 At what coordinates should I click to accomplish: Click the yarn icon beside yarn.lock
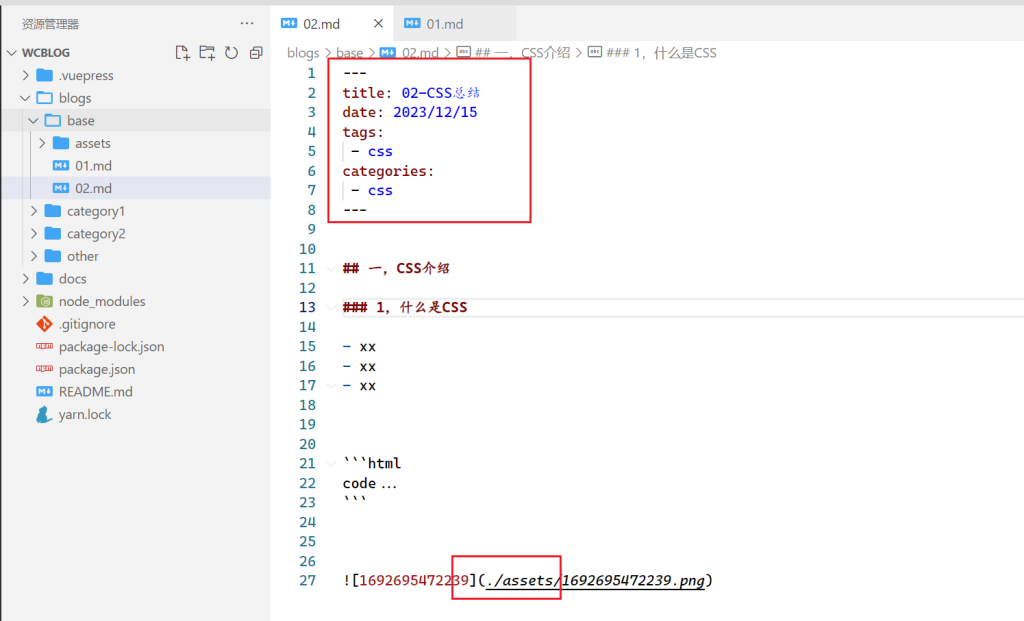tap(44, 415)
